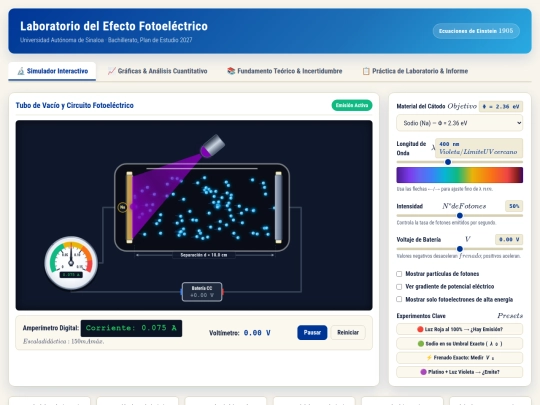Viewport: 540px width, 405px height.
Task: Run Sodio en su Umbral Exacto preset
Action: (459, 343)
